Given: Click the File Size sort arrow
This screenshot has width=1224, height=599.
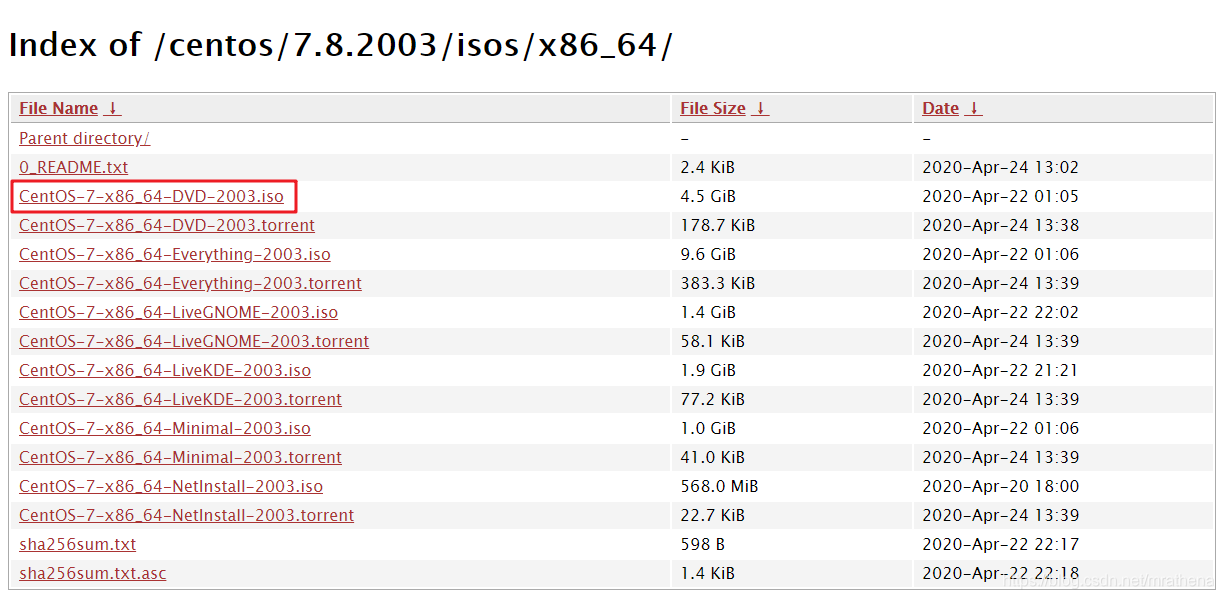Looking at the screenshot, I should 760,108.
